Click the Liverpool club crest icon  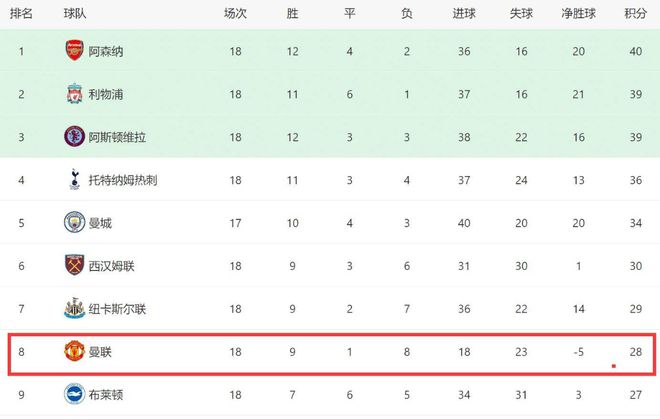pyautogui.click(x=75, y=93)
